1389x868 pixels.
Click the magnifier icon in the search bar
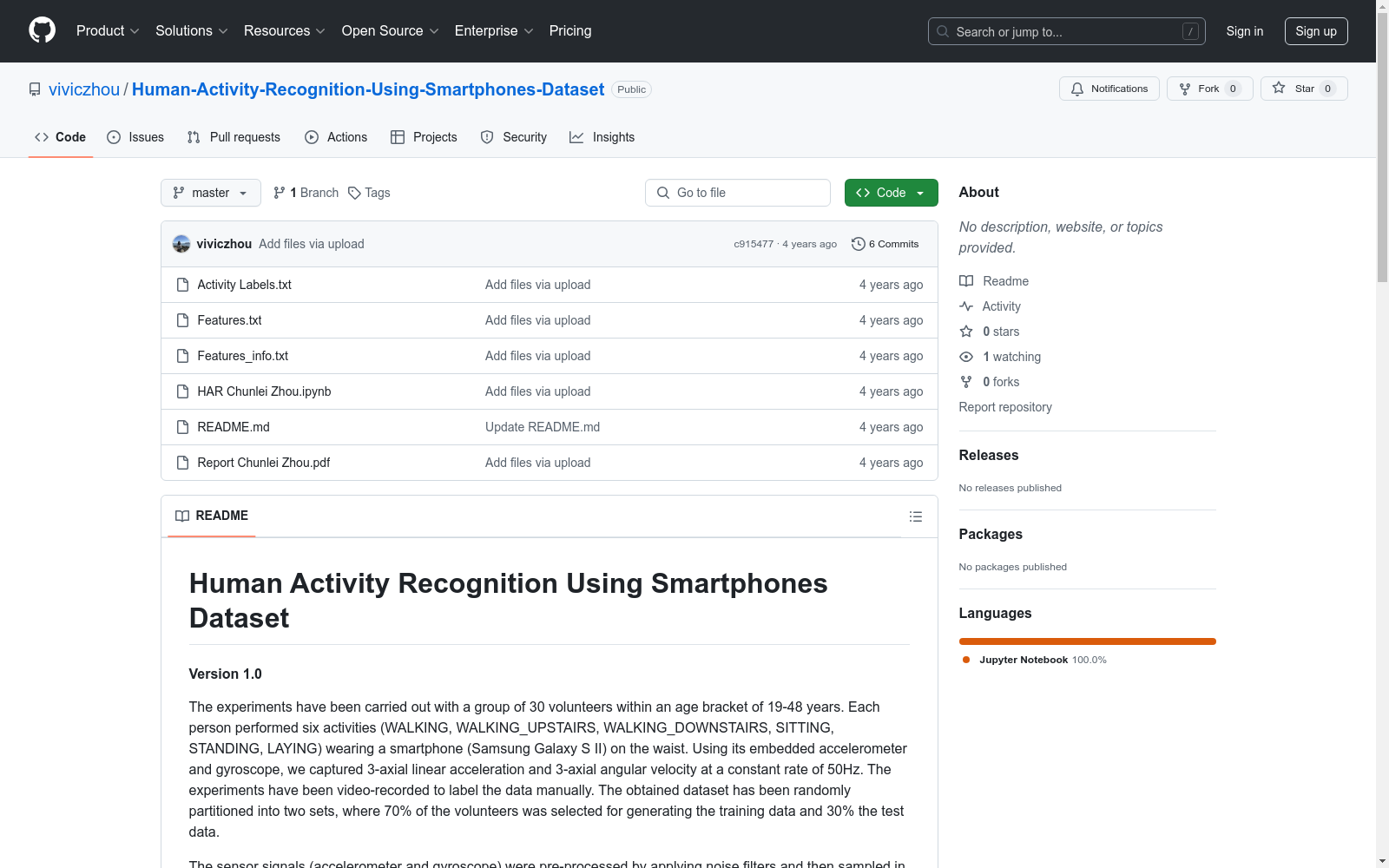tap(943, 31)
